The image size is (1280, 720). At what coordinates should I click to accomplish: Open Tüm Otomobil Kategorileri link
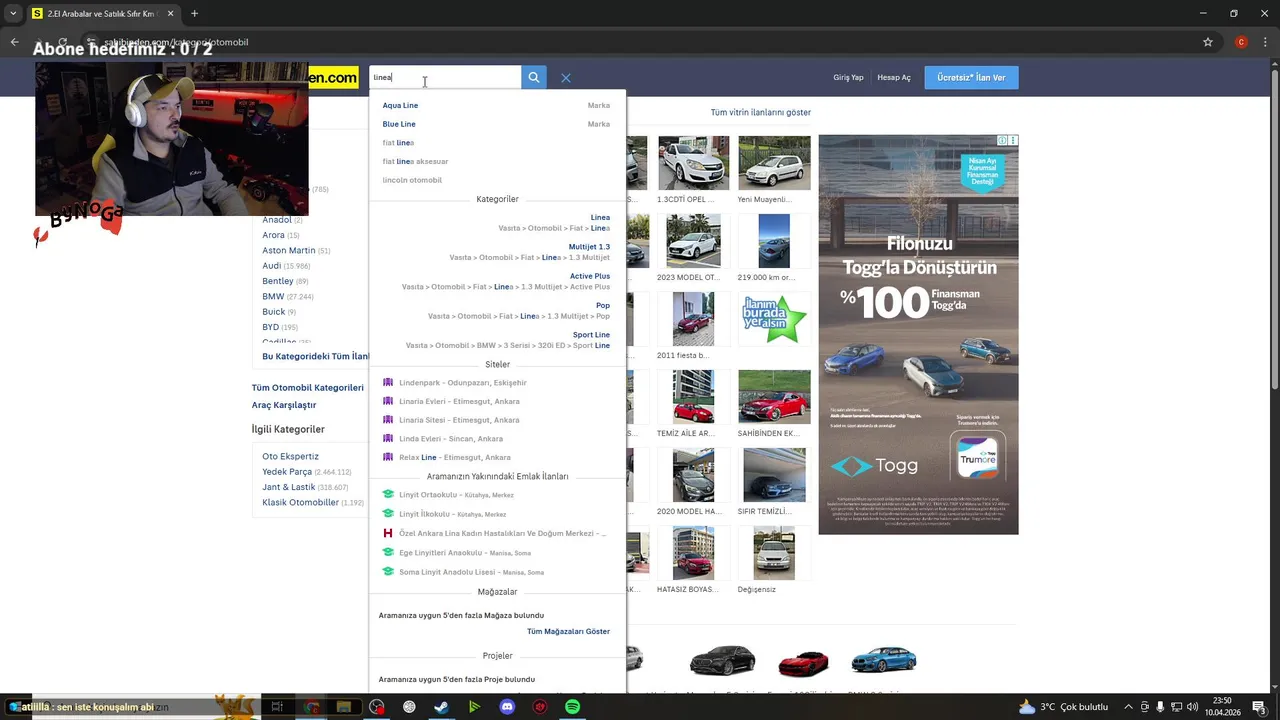(x=308, y=388)
